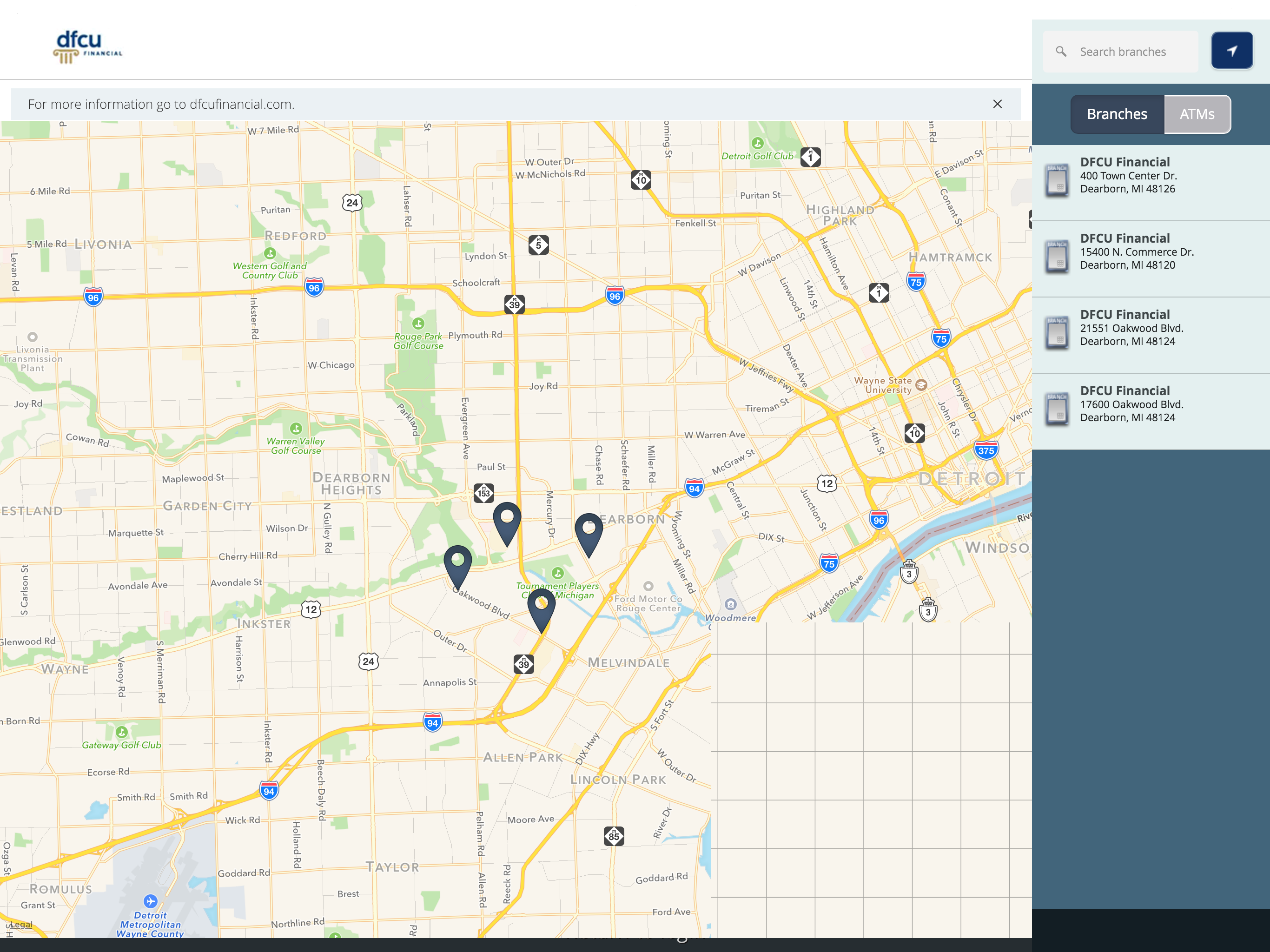Viewport: 1270px width, 952px height.
Task: Click map pin over Tournament Players Club
Action: point(541,610)
